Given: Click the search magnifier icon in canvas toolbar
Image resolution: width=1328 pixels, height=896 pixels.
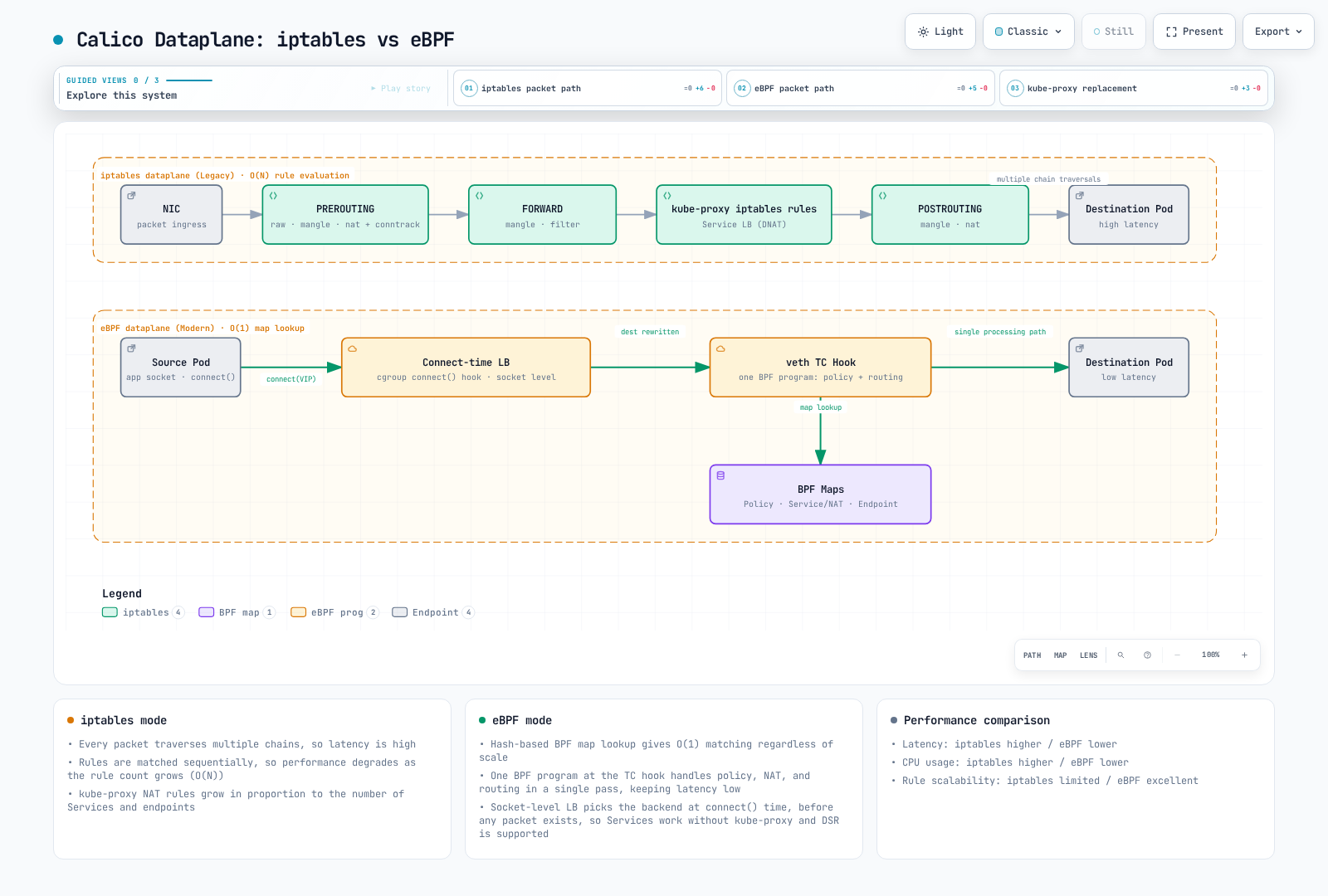Looking at the screenshot, I should [x=1120, y=655].
